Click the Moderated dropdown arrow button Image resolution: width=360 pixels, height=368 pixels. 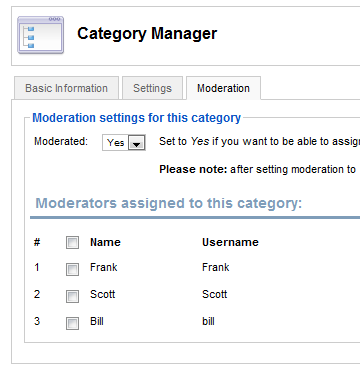137,143
